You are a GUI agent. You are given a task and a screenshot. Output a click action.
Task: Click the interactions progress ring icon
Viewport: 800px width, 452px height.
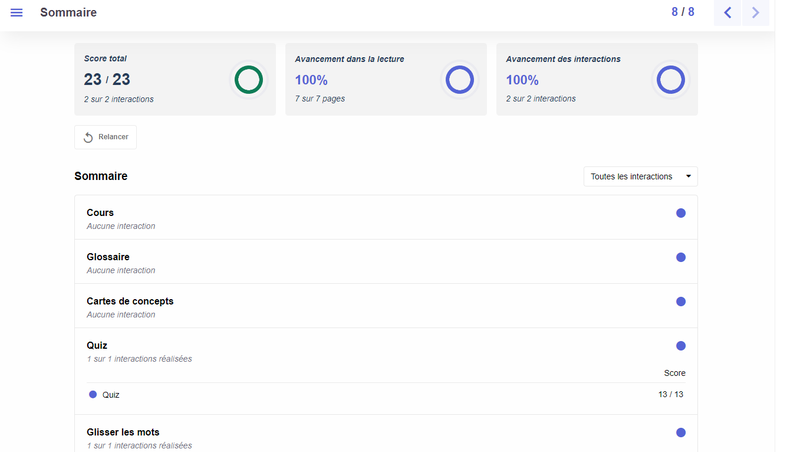tap(670, 80)
